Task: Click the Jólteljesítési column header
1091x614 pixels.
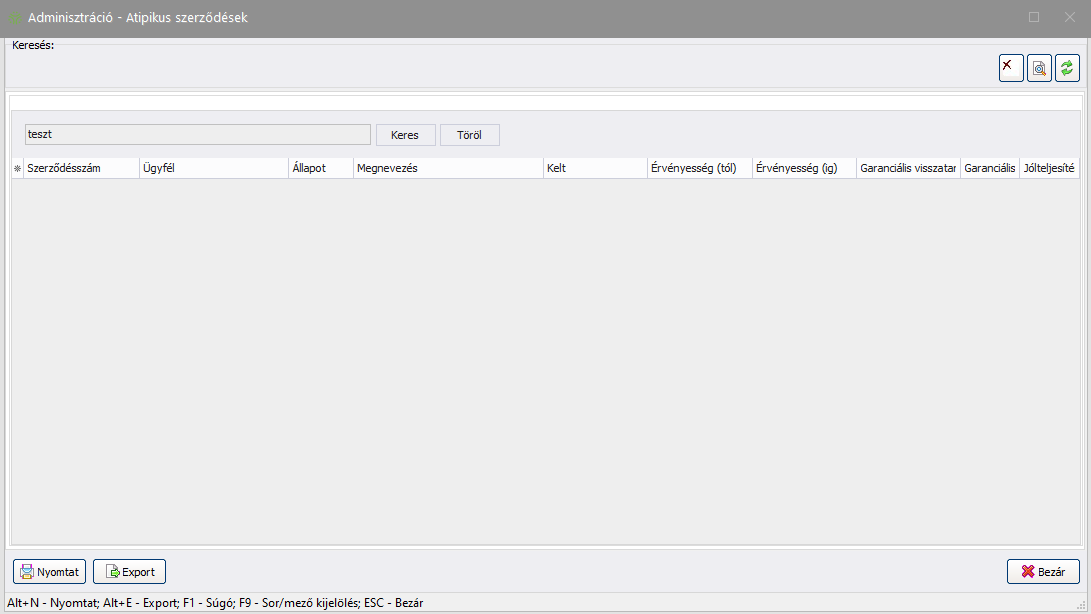Action: (x=1049, y=169)
